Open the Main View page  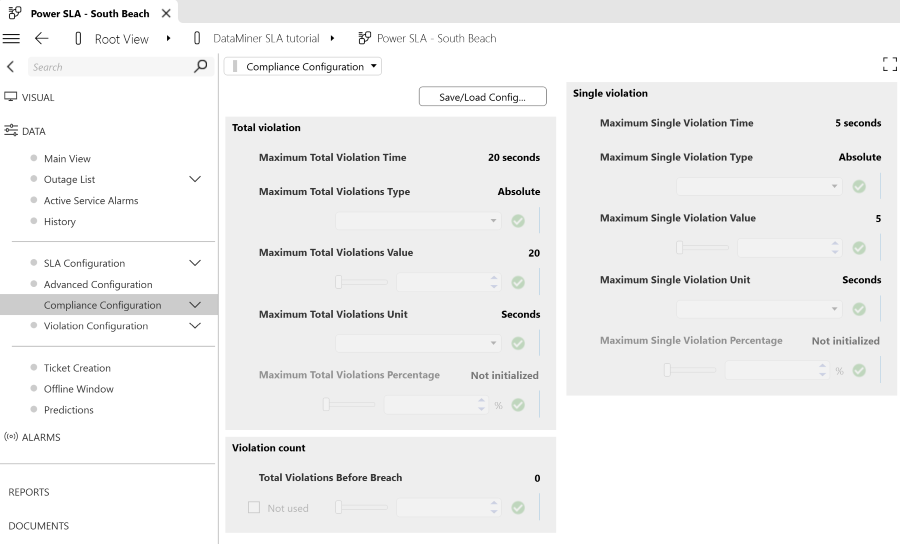pyautogui.click(x=67, y=158)
